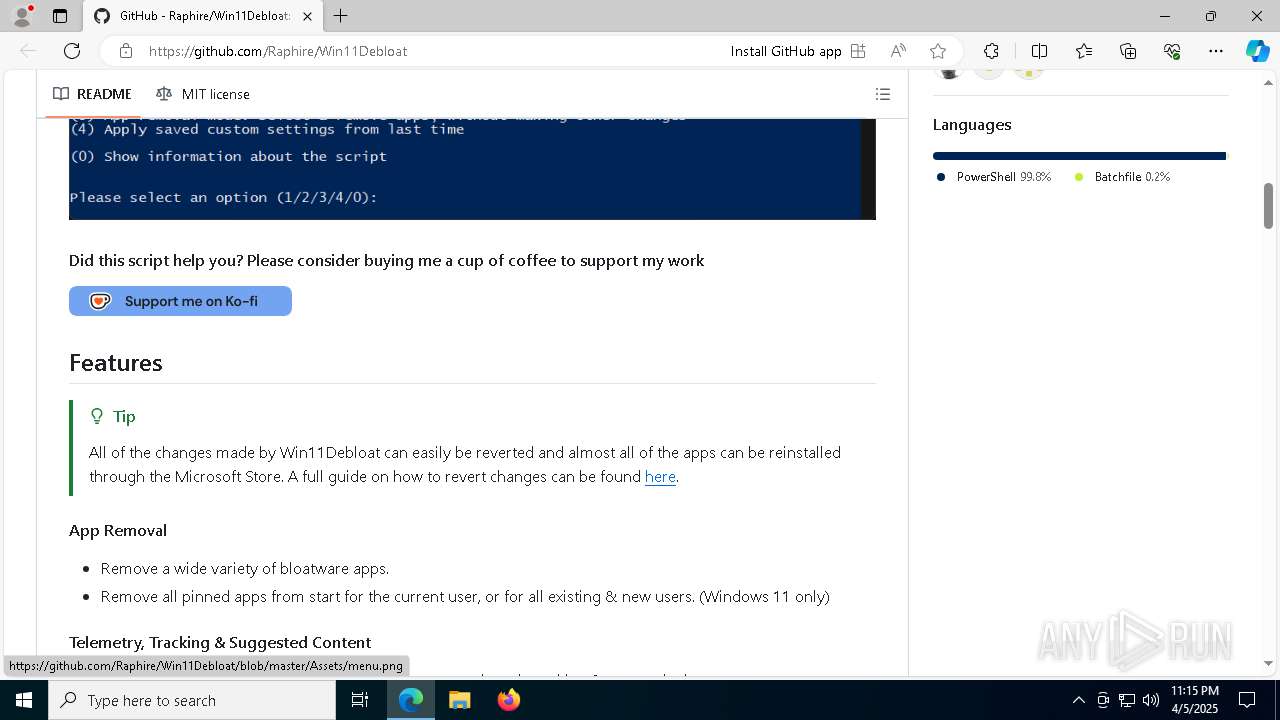Open the Extensions puzzle icon
This screenshot has width=1280, height=720.
991,51
